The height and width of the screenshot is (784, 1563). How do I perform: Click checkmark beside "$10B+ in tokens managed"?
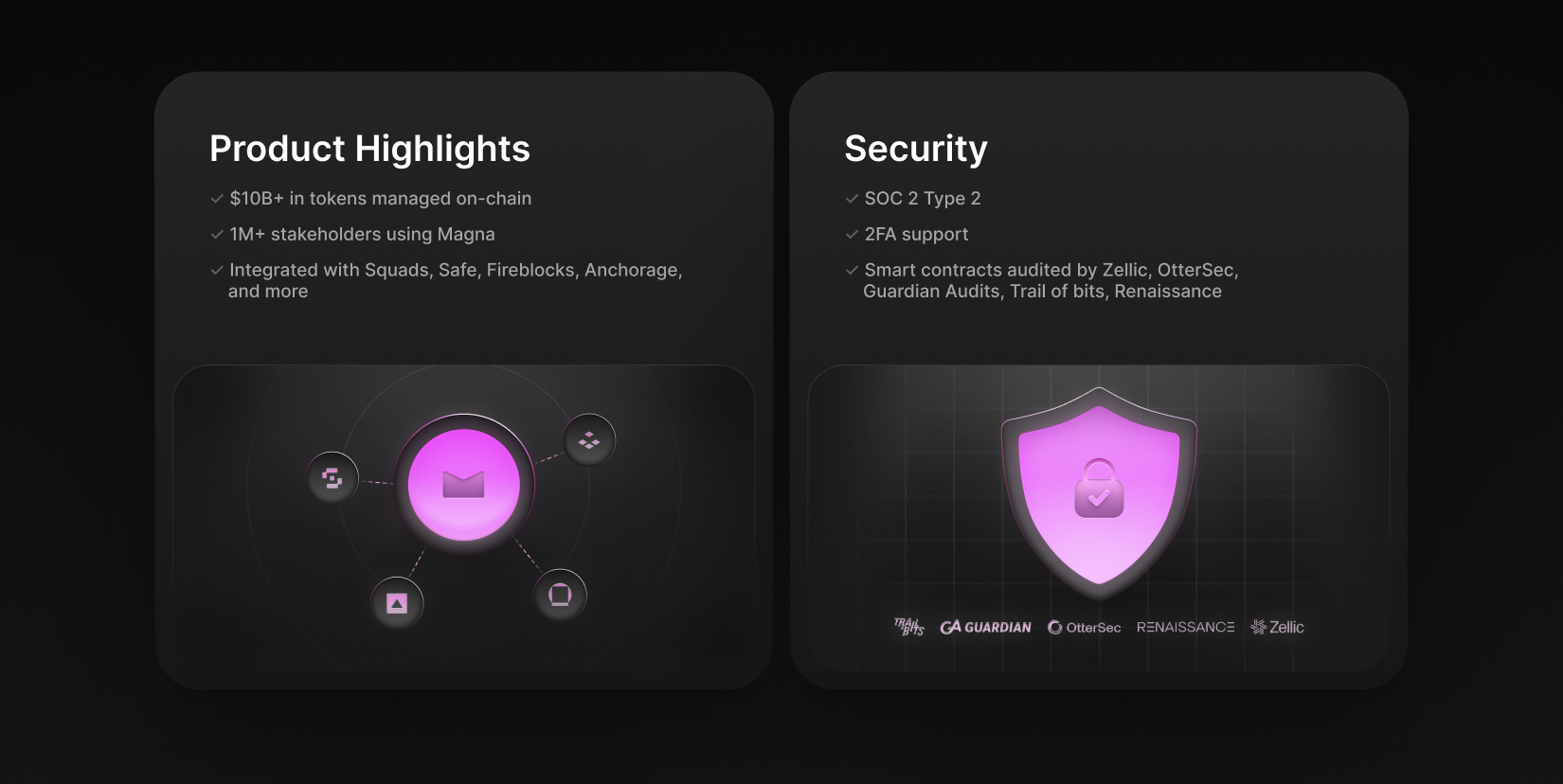pyautogui.click(x=217, y=199)
